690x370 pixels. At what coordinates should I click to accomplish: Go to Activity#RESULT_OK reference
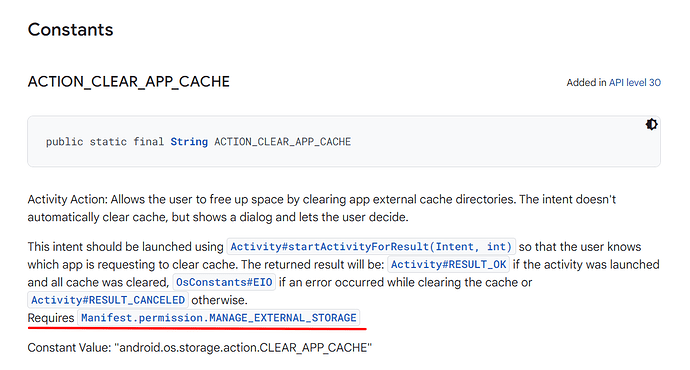click(448, 264)
